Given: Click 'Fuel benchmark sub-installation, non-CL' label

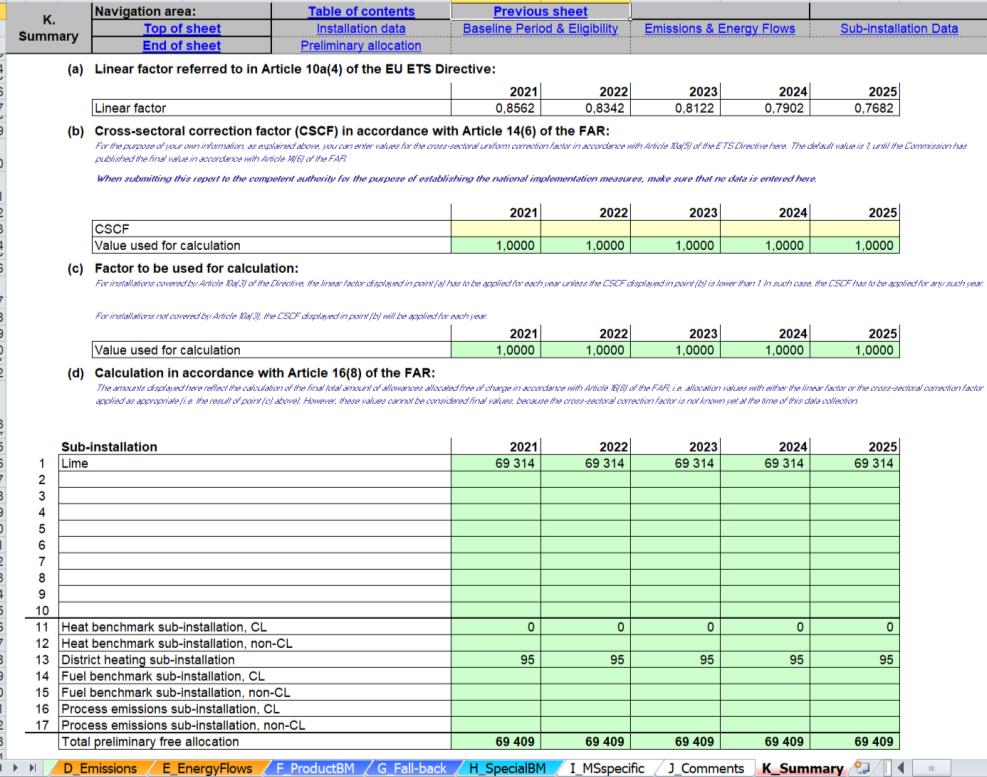Looking at the screenshot, I should (255, 693).
